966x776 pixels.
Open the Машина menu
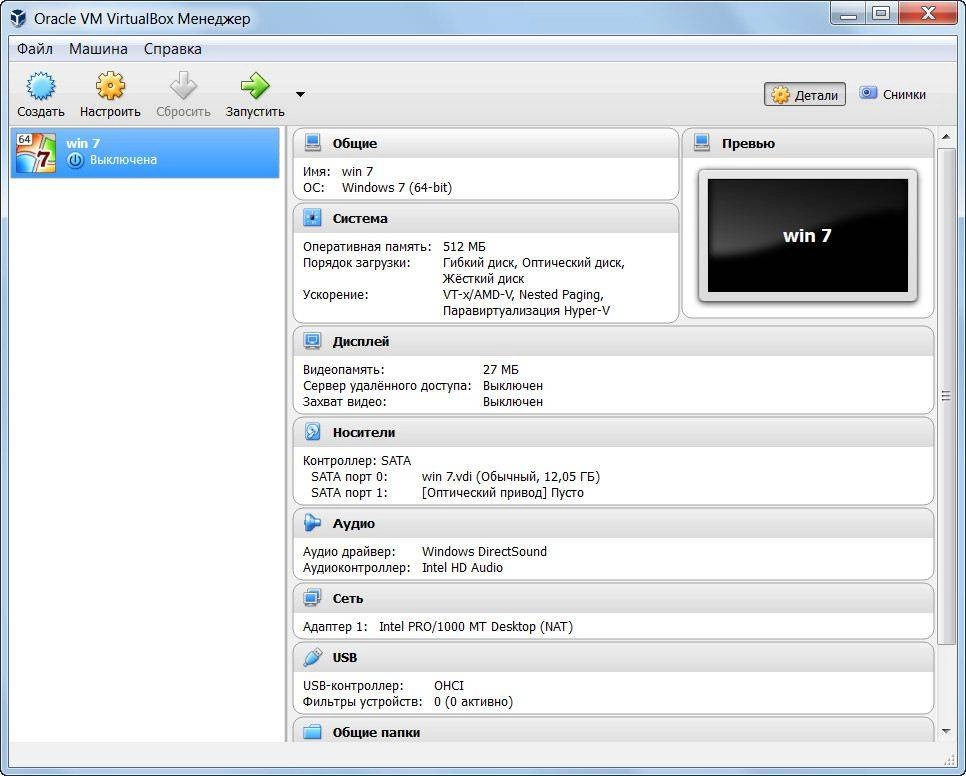(x=98, y=49)
